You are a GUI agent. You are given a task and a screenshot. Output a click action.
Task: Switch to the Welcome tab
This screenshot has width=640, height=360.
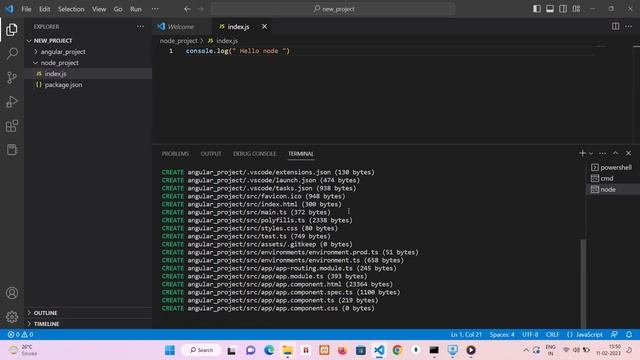[181, 27]
